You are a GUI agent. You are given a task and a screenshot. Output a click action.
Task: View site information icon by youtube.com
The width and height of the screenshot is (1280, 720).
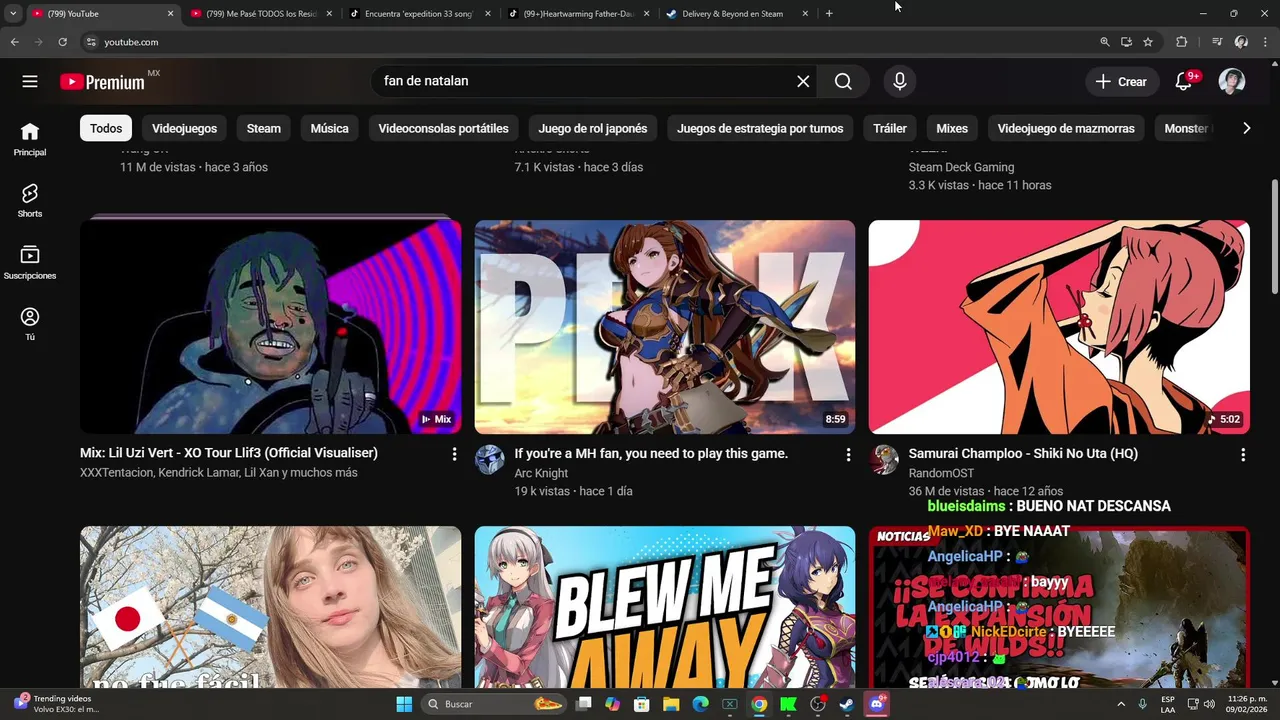[91, 42]
